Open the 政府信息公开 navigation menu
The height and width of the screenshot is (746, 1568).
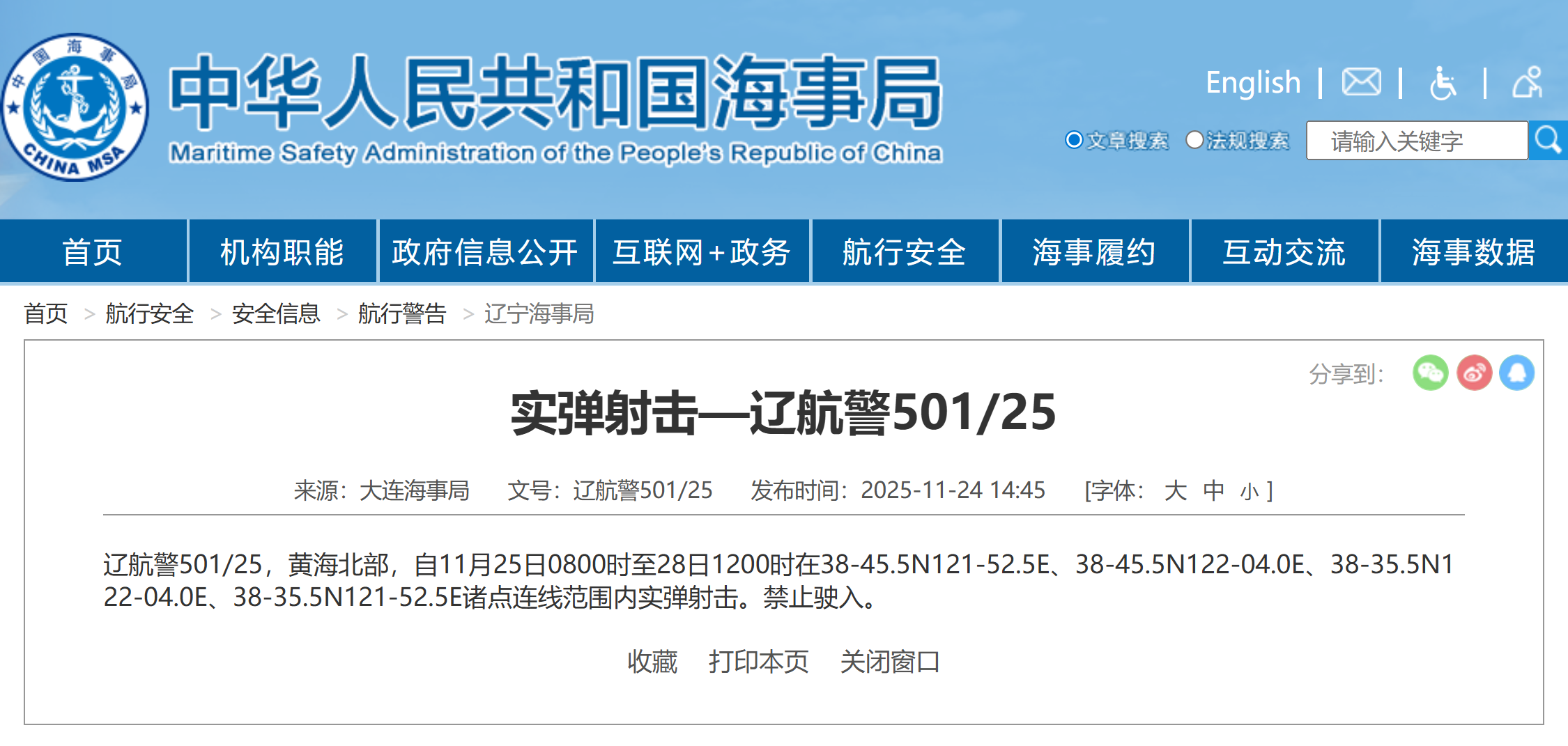point(485,252)
